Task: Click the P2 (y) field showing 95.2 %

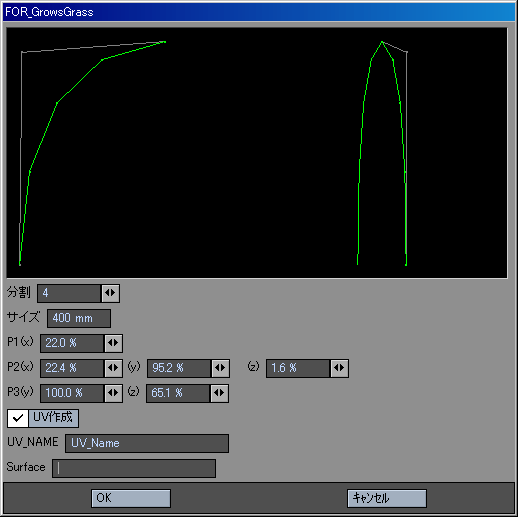Action: click(x=179, y=368)
